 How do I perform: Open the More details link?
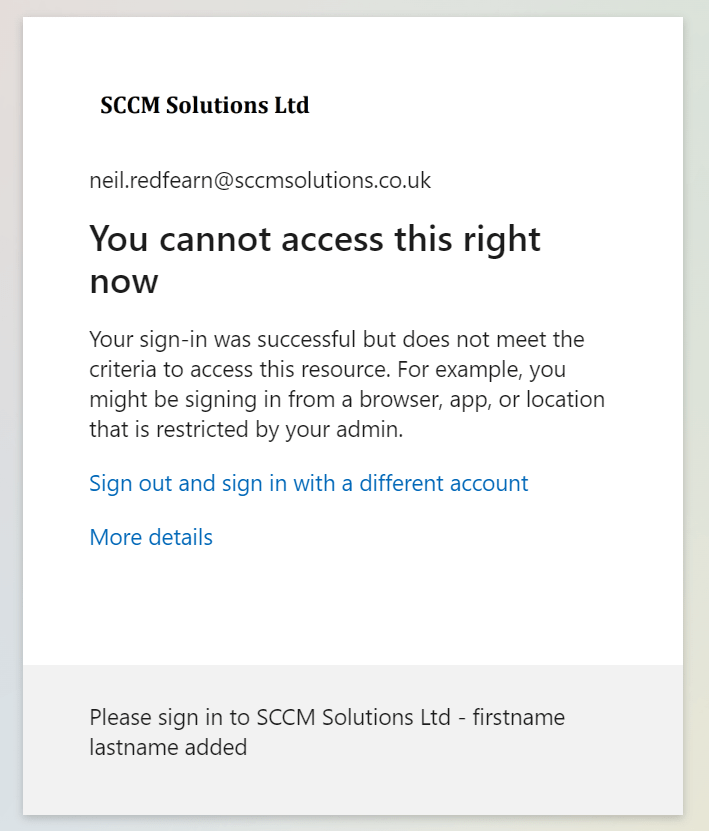click(151, 537)
